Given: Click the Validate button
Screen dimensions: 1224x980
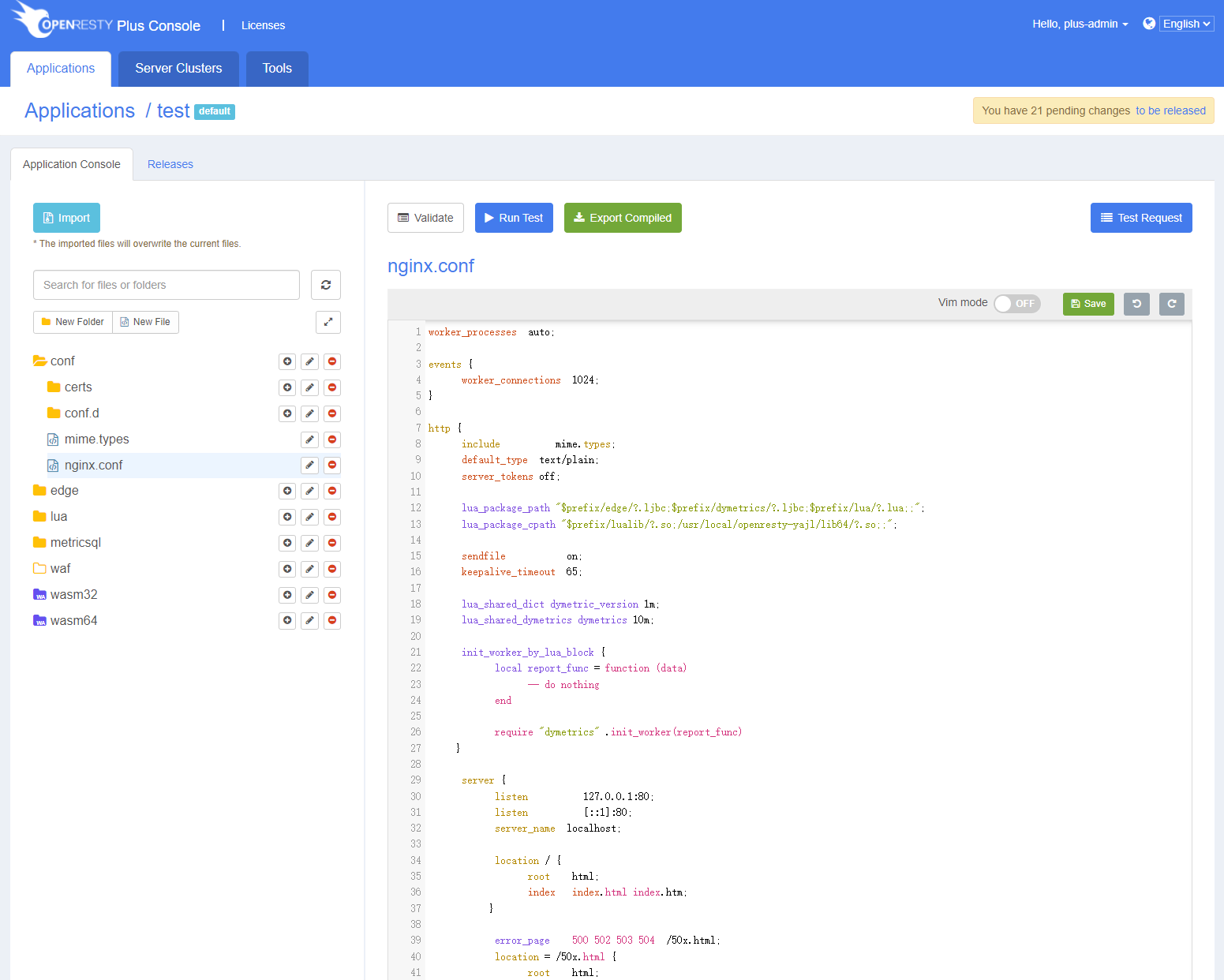Looking at the screenshot, I should pos(425,218).
